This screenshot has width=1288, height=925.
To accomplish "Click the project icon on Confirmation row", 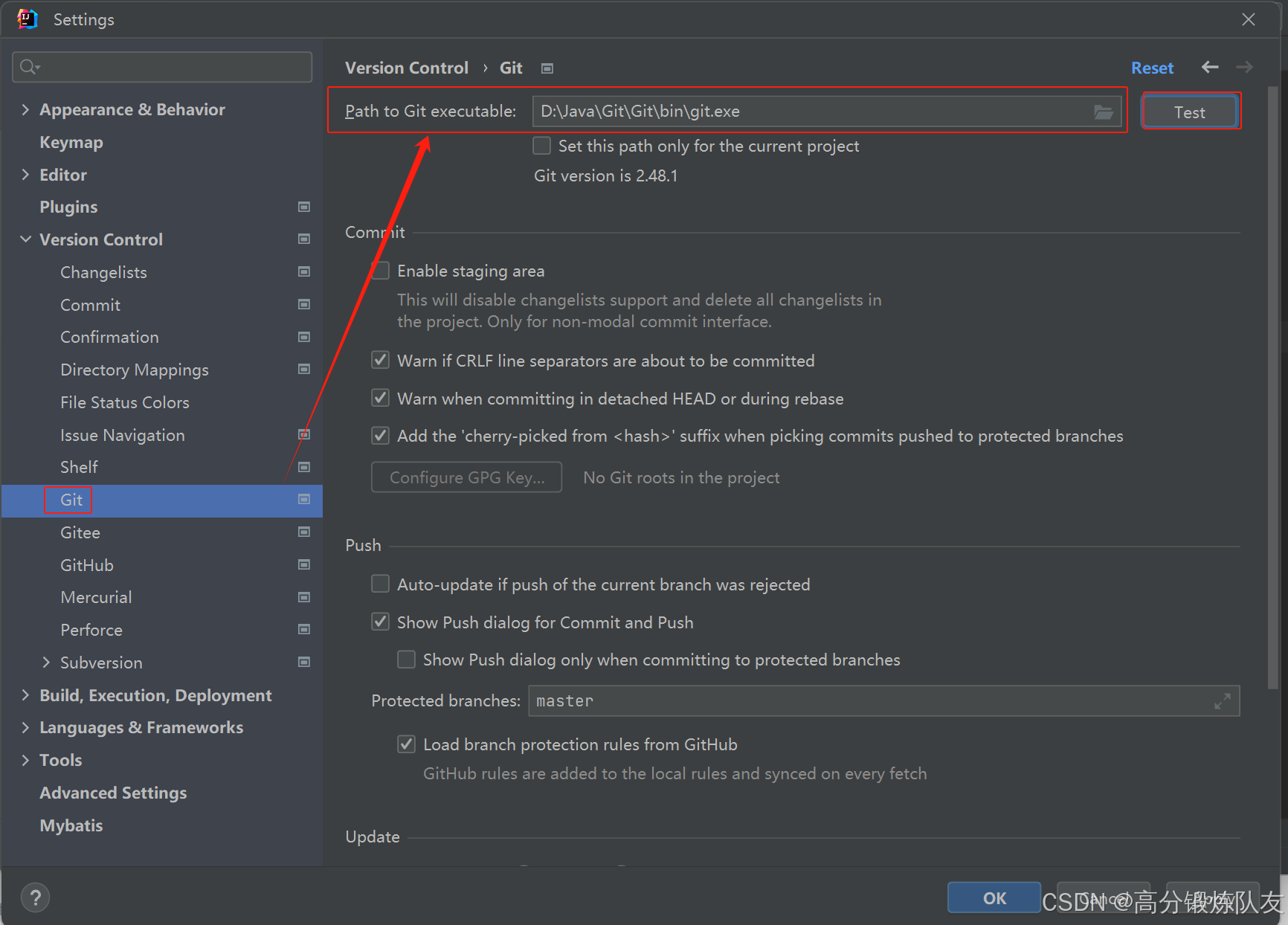I will point(304,337).
